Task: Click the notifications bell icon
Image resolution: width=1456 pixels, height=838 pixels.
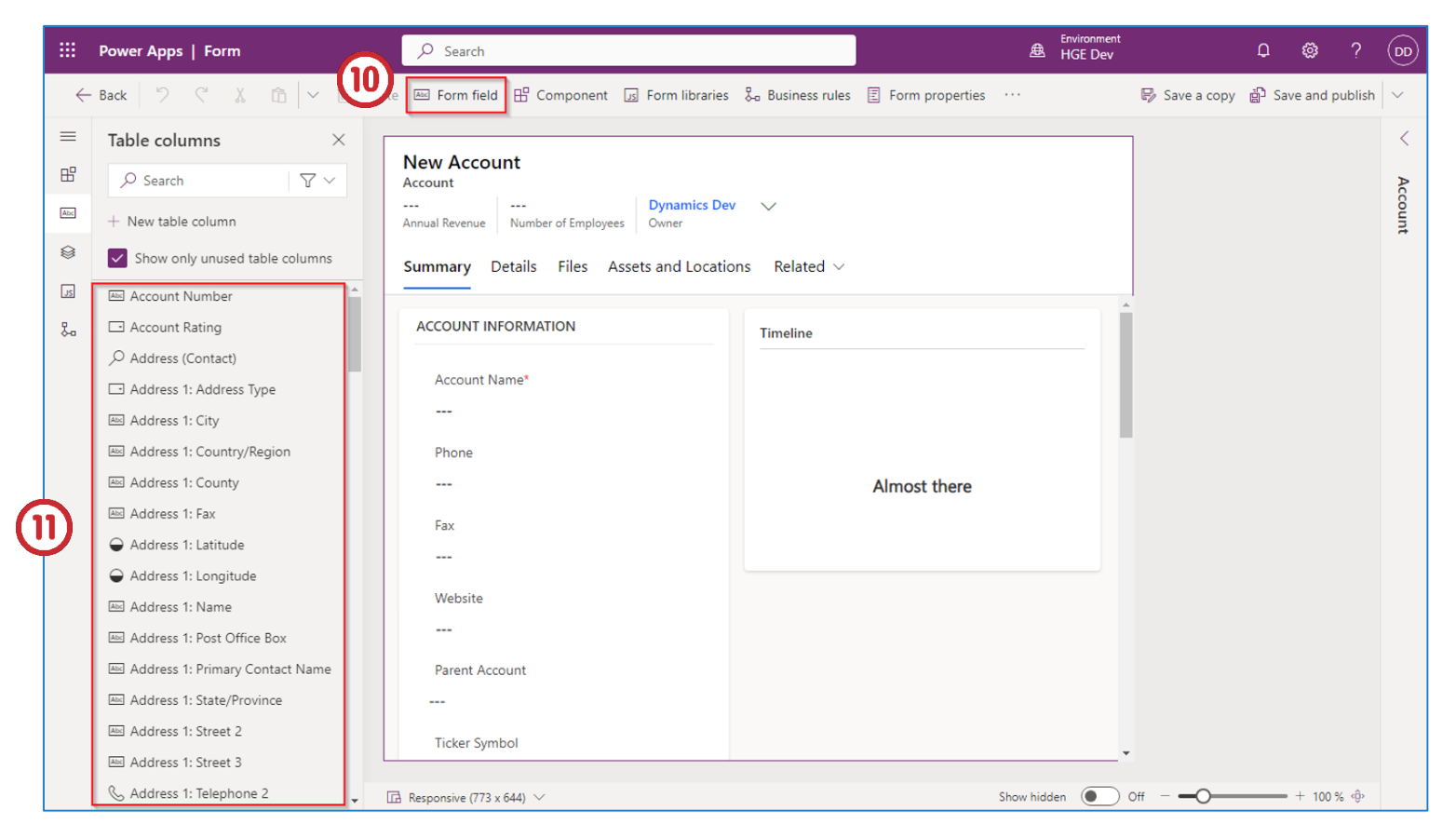Action: click(x=1263, y=50)
